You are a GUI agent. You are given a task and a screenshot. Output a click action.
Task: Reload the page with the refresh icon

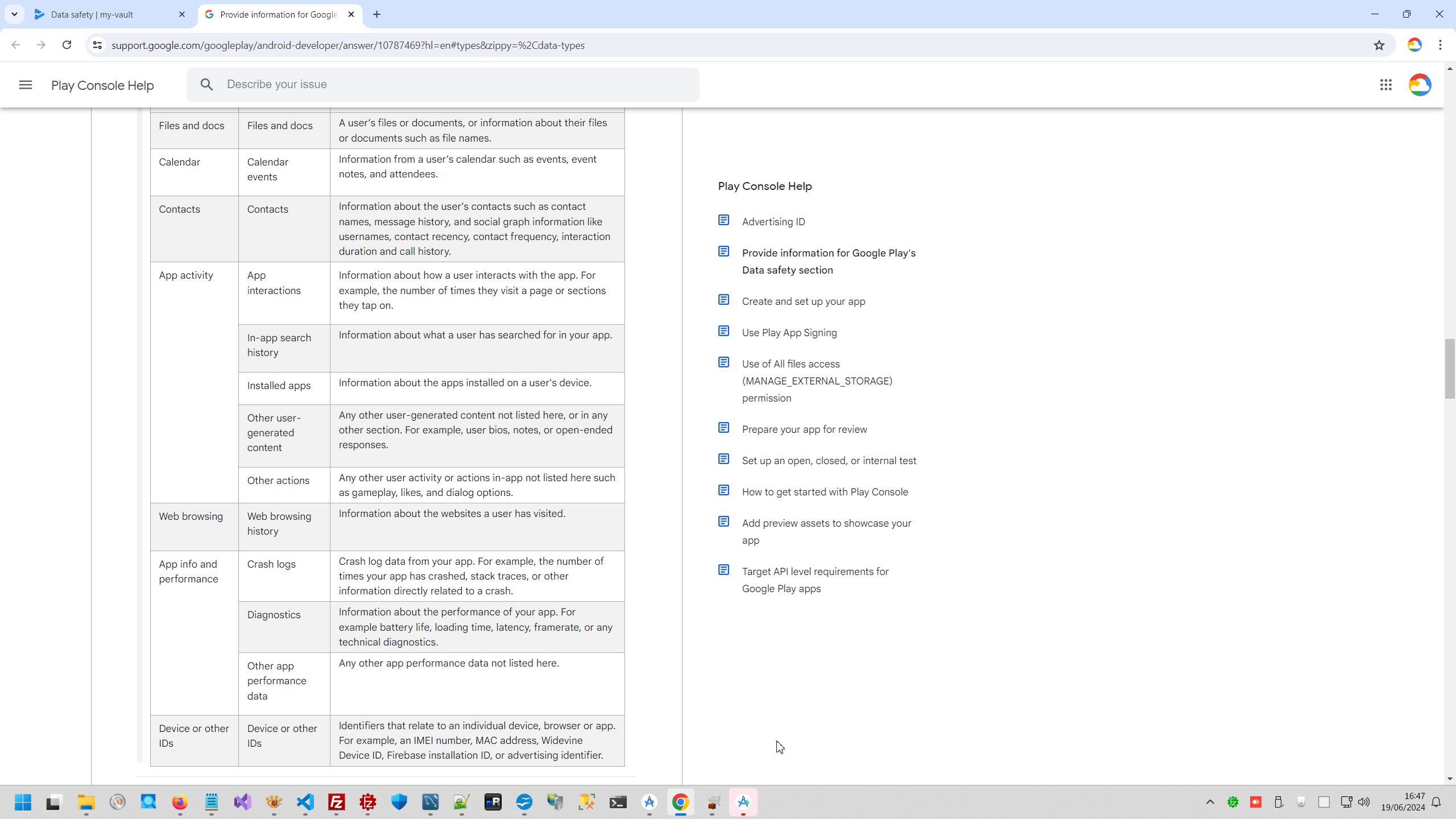pyautogui.click(x=67, y=45)
